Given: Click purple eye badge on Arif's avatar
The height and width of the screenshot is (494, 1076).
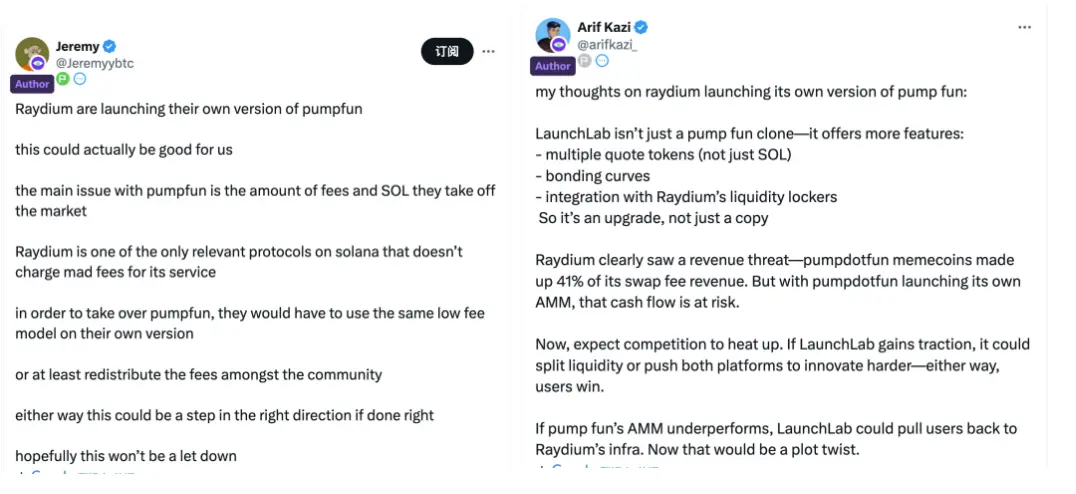Looking at the screenshot, I should click(559, 45).
